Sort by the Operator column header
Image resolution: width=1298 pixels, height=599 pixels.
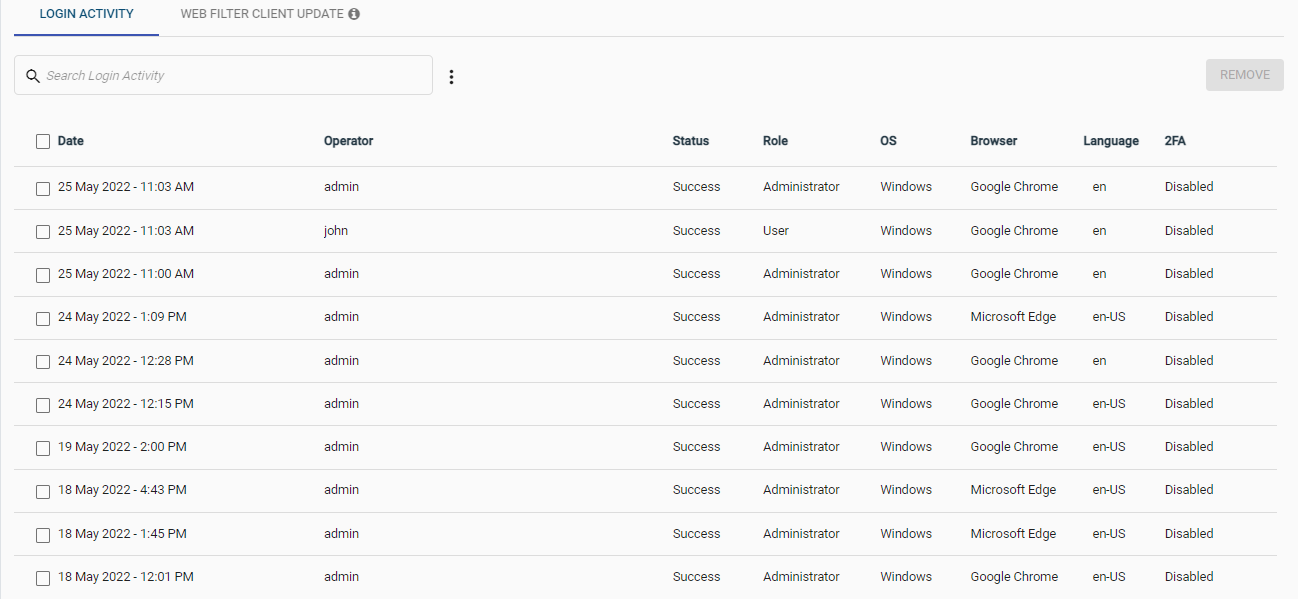point(348,141)
